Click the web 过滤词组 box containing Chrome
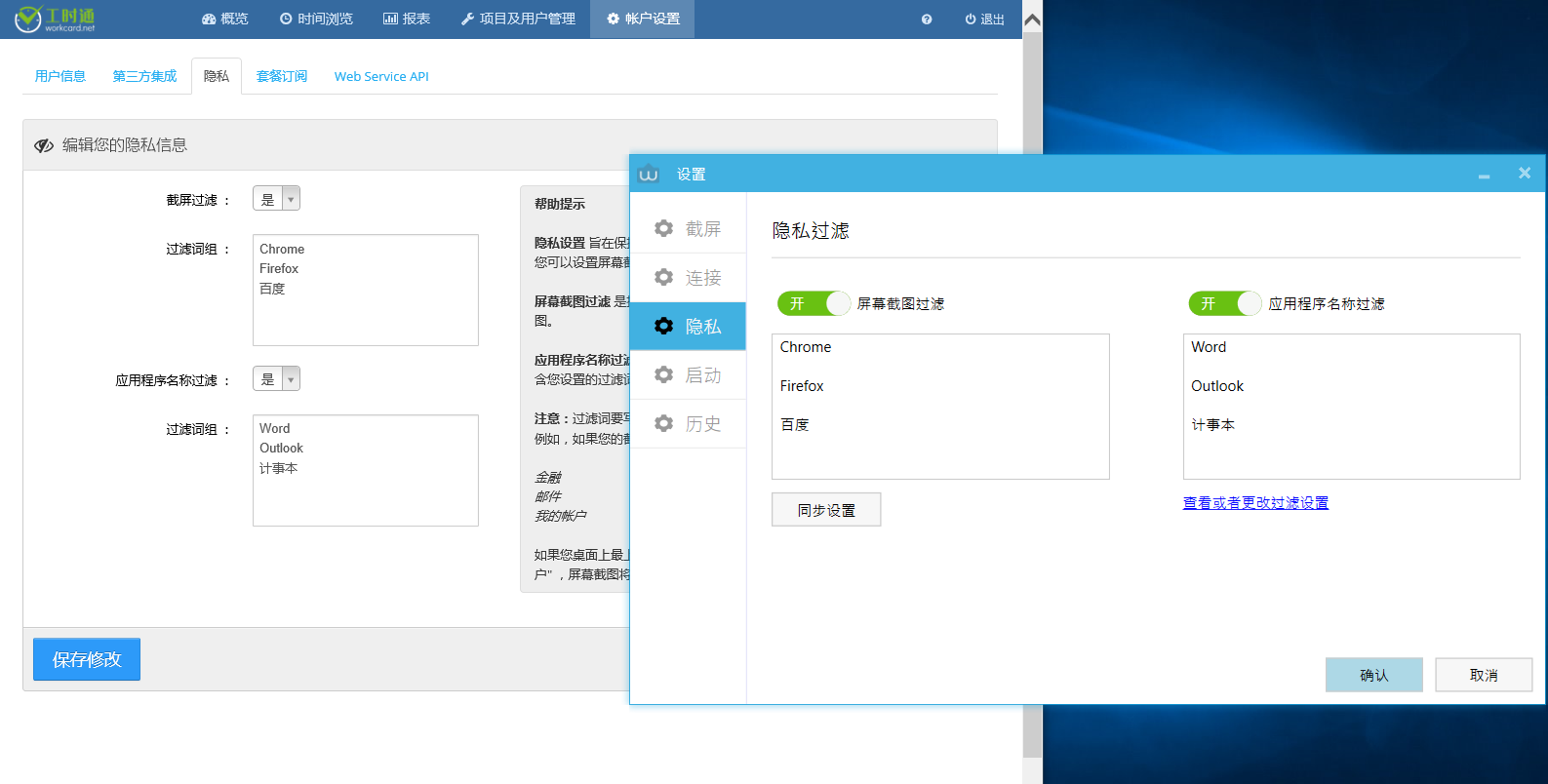1548x784 pixels. 366,290
